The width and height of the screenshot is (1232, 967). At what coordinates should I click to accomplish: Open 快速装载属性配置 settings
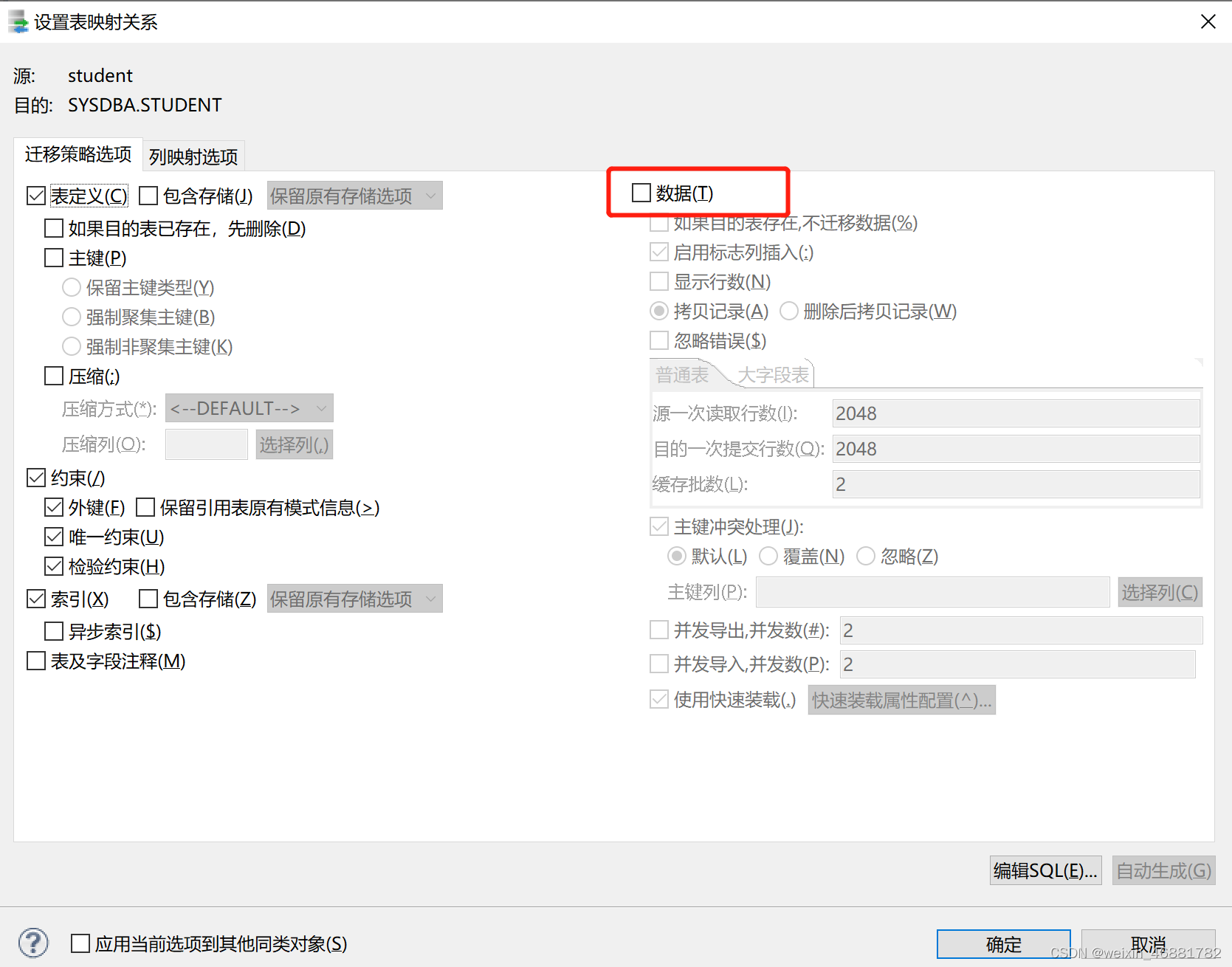902,700
